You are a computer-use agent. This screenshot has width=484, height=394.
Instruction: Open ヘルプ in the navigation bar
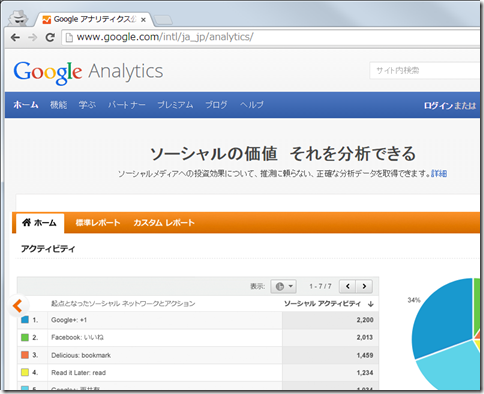pyautogui.click(x=252, y=105)
